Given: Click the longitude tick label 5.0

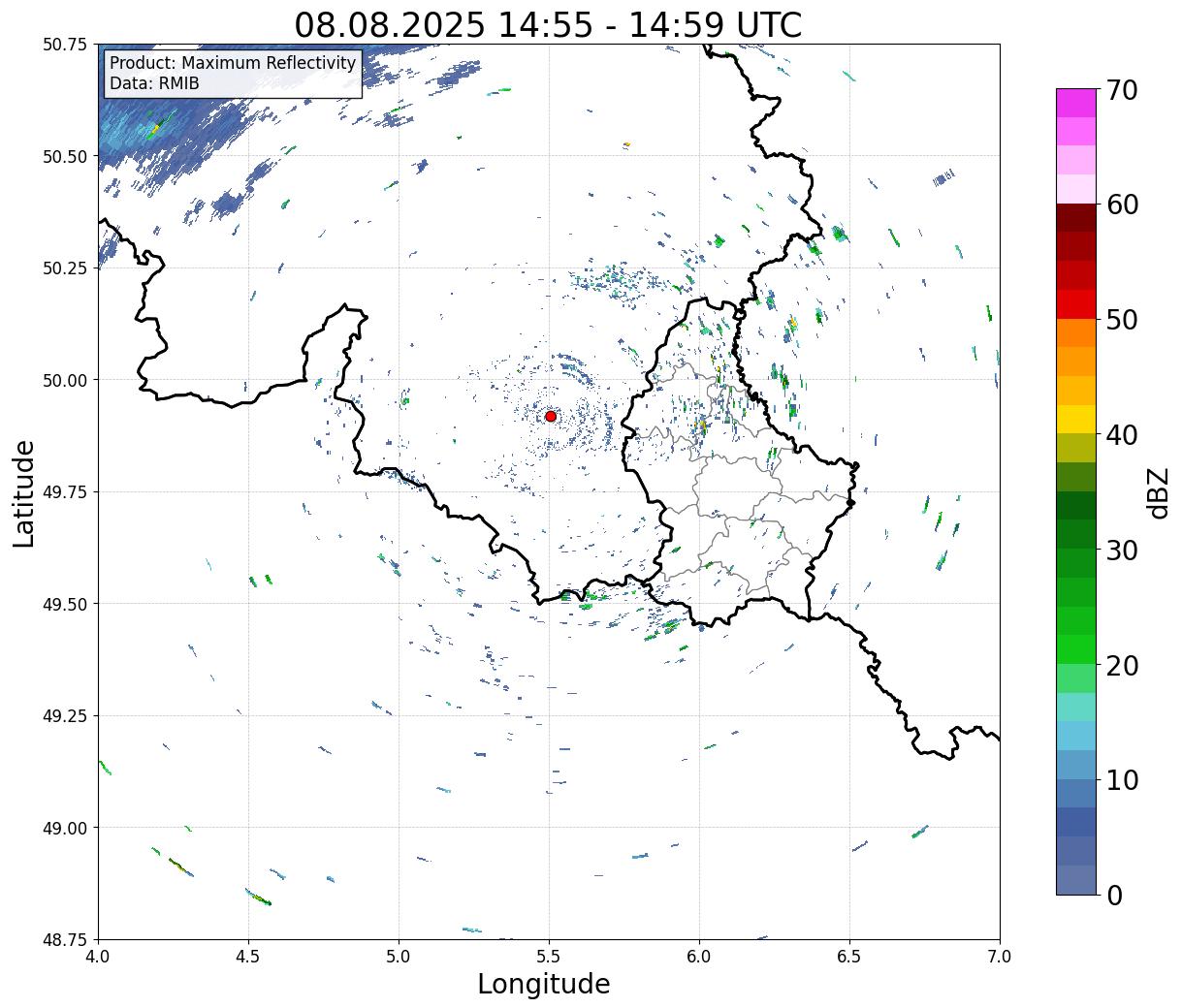Looking at the screenshot, I should click(x=399, y=957).
